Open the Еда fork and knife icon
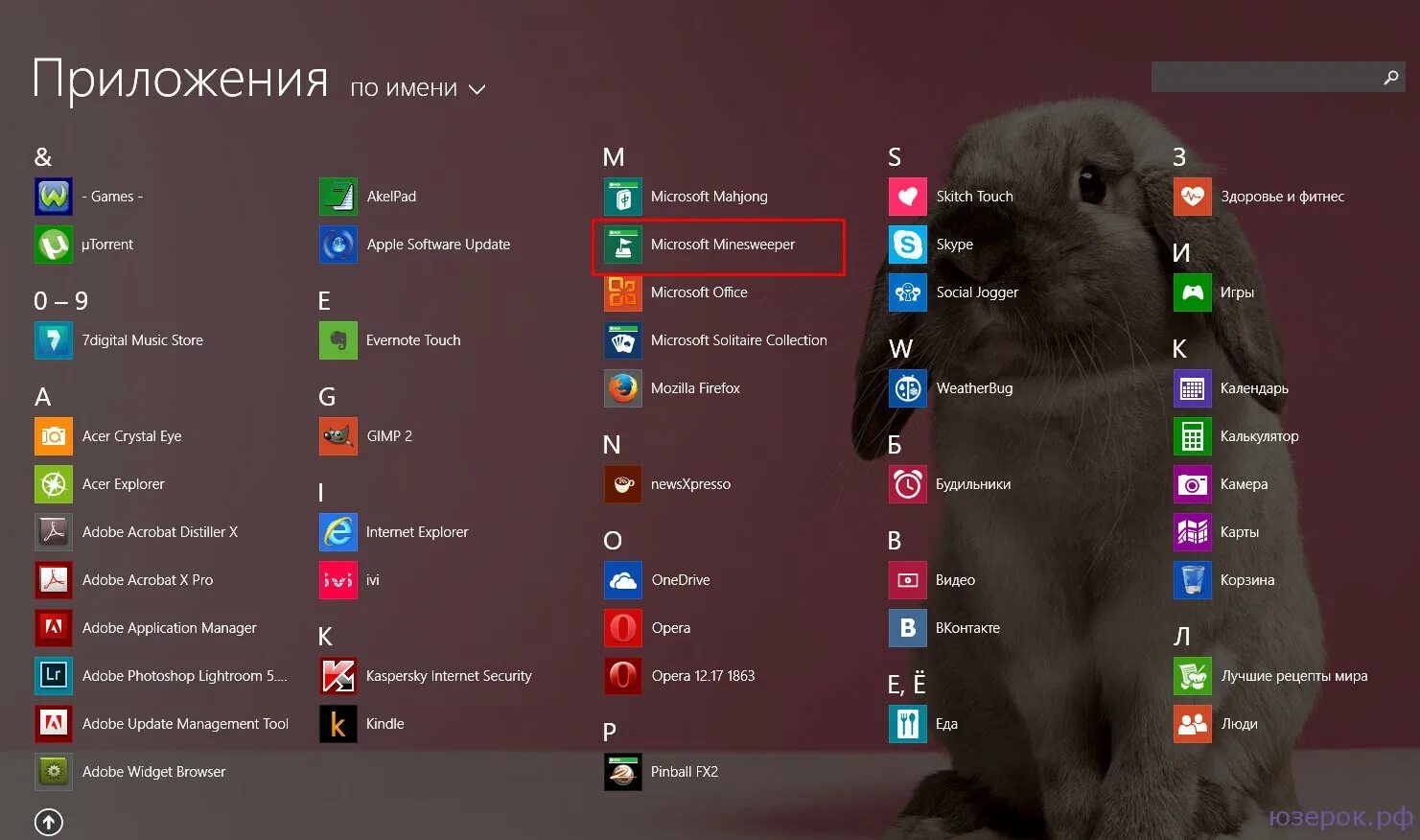Viewport: 1420px width, 840px height. [x=908, y=724]
